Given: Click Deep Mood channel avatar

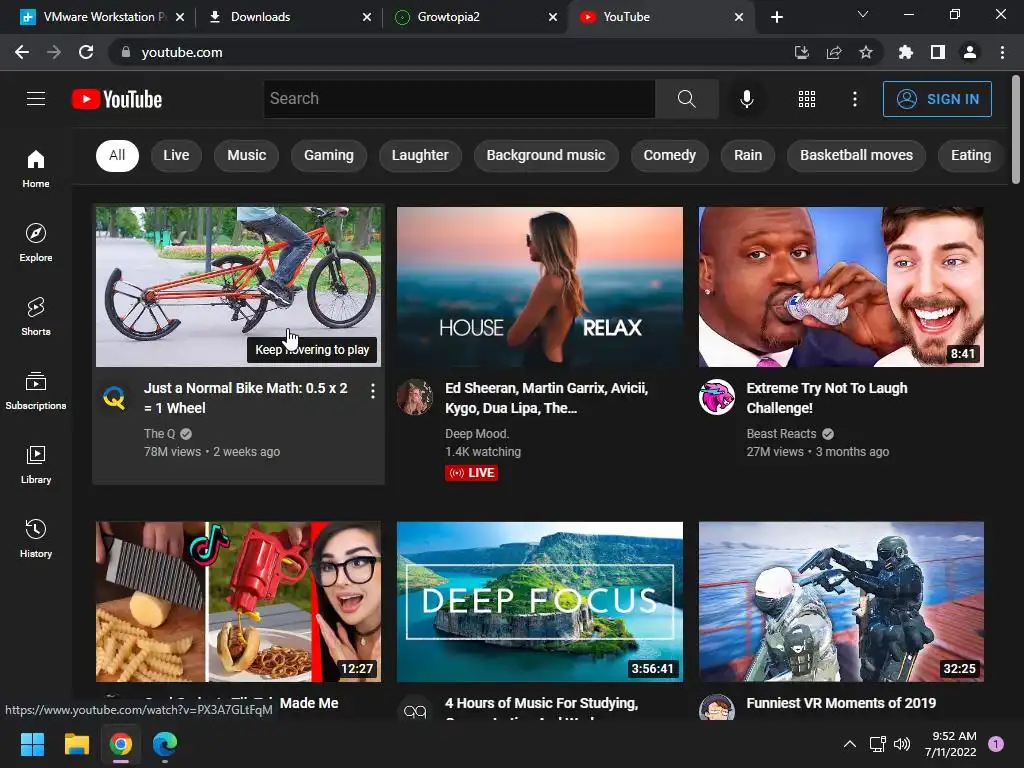Looking at the screenshot, I should (415, 397).
